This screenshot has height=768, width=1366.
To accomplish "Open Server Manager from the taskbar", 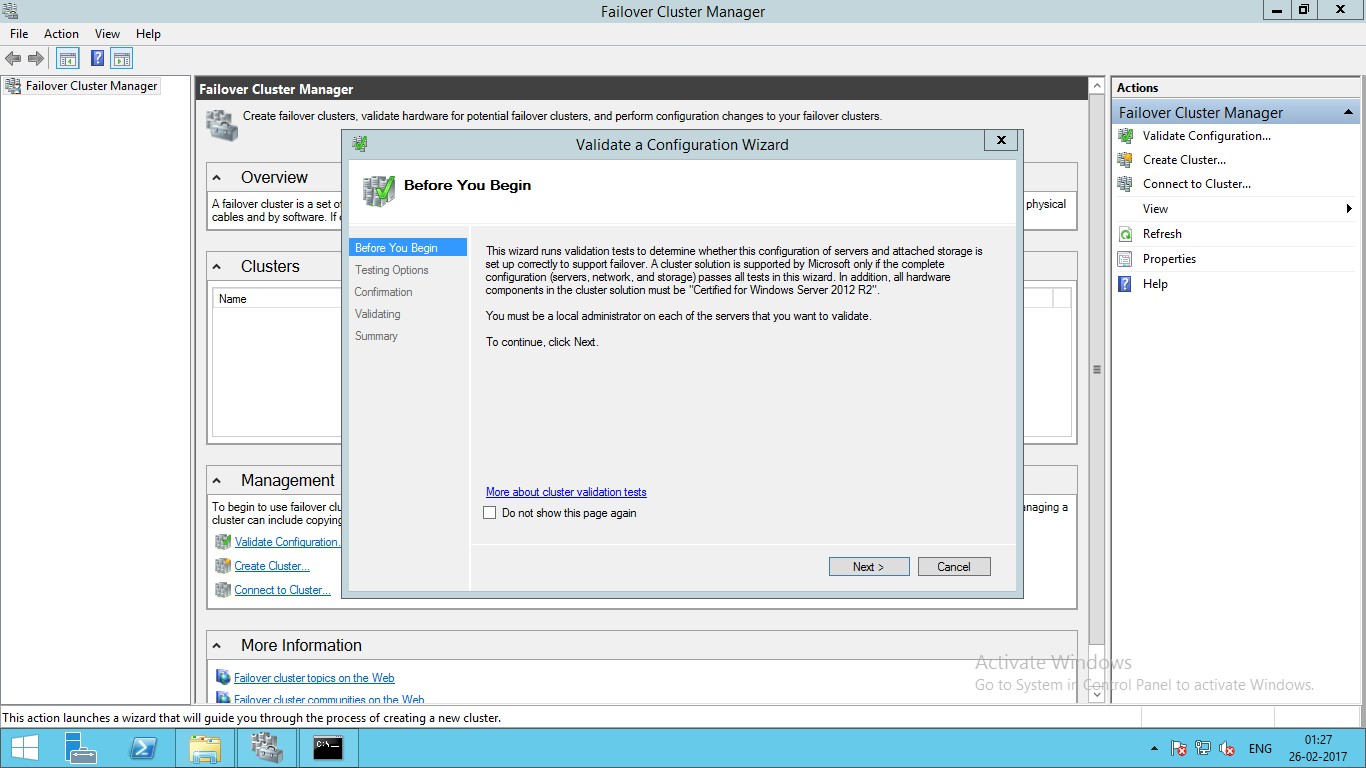I will coord(81,748).
